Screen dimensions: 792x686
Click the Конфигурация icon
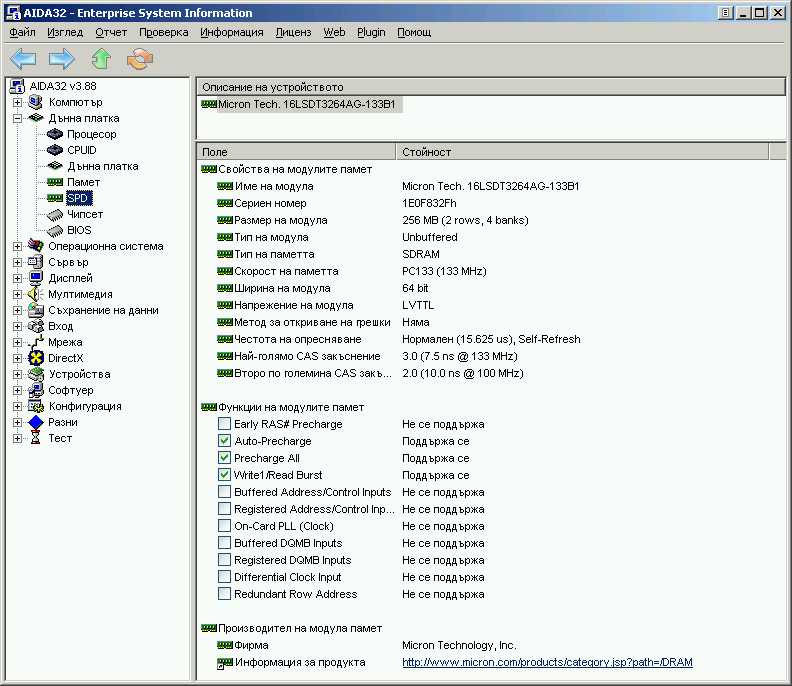click(36, 406)
